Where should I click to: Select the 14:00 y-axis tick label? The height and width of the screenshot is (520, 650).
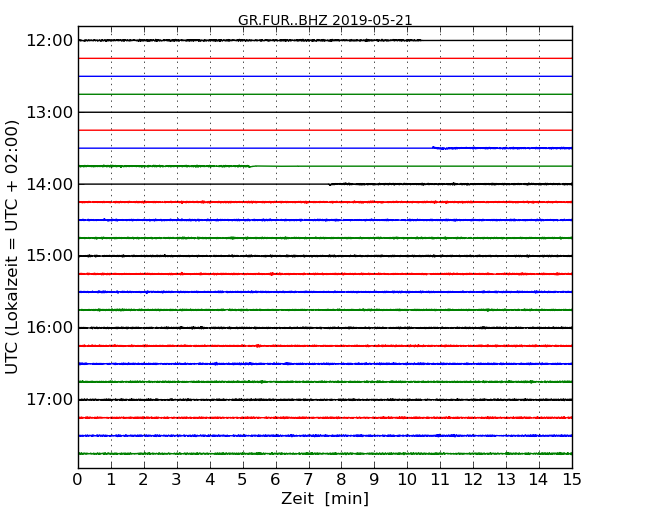click(49, 184)
